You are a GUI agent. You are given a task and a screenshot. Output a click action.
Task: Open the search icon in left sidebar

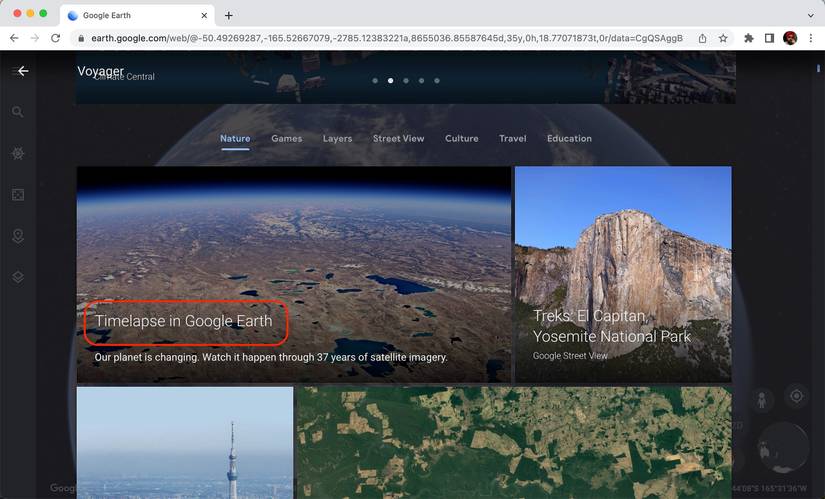pyautogui.click(x=18, y=112)
